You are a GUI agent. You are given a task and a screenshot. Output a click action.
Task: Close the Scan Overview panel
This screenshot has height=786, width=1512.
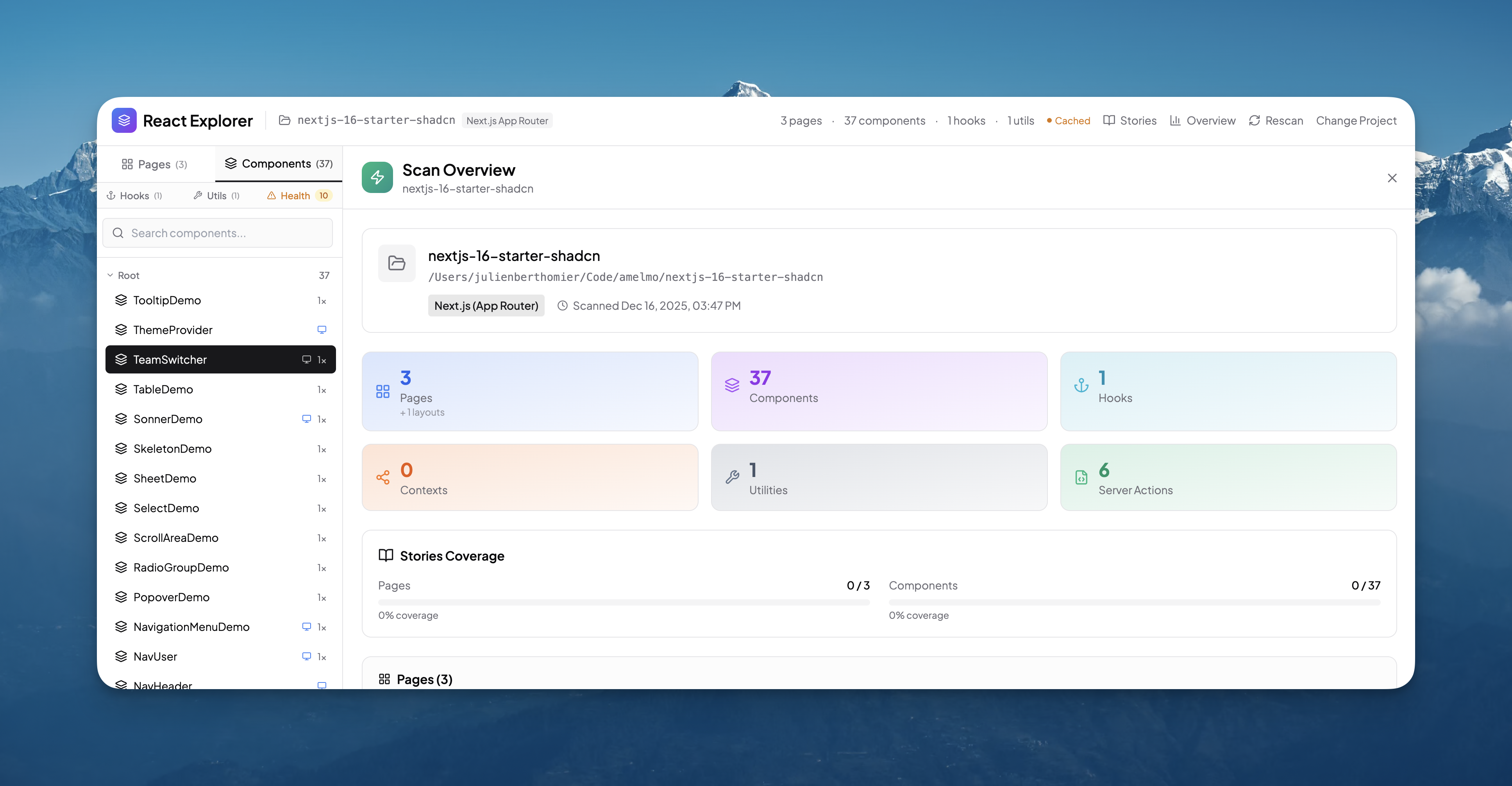(1392, 178)
